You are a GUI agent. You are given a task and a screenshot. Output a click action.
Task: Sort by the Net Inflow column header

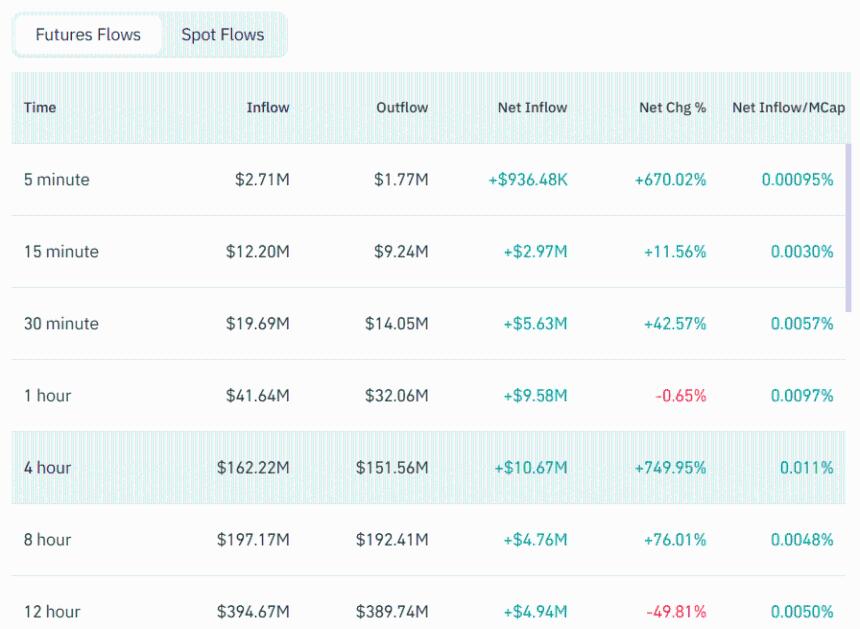pyautogui.click(x=534, y=107)
